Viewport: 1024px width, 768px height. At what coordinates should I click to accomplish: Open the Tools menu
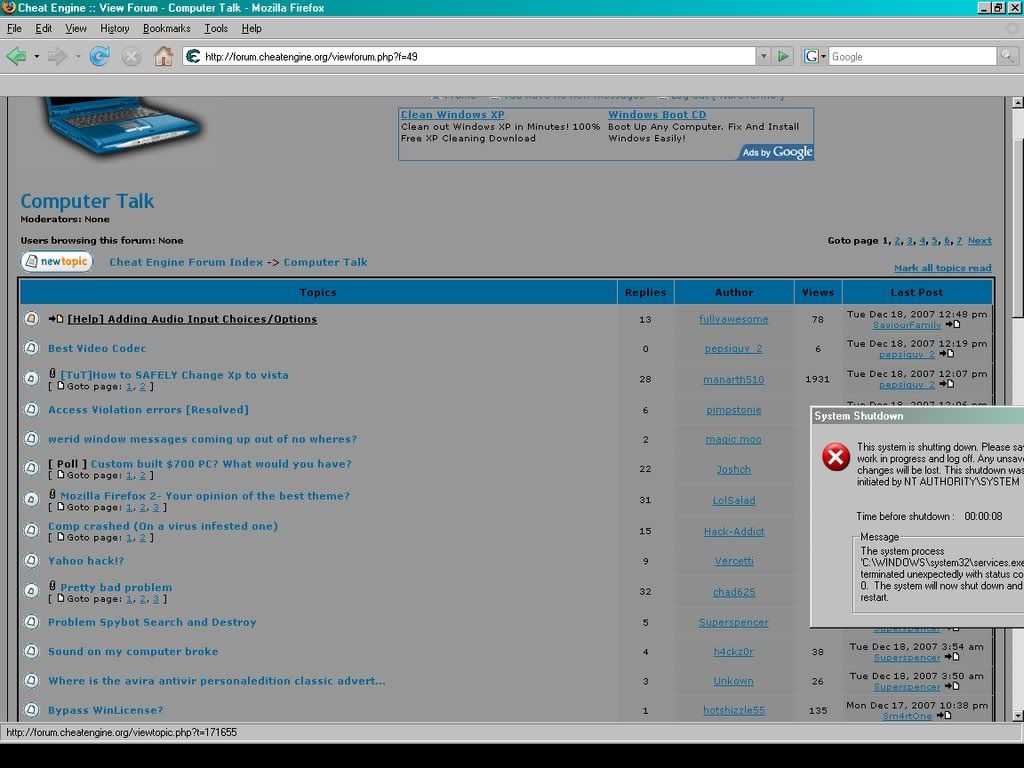[x=216, y=29]
